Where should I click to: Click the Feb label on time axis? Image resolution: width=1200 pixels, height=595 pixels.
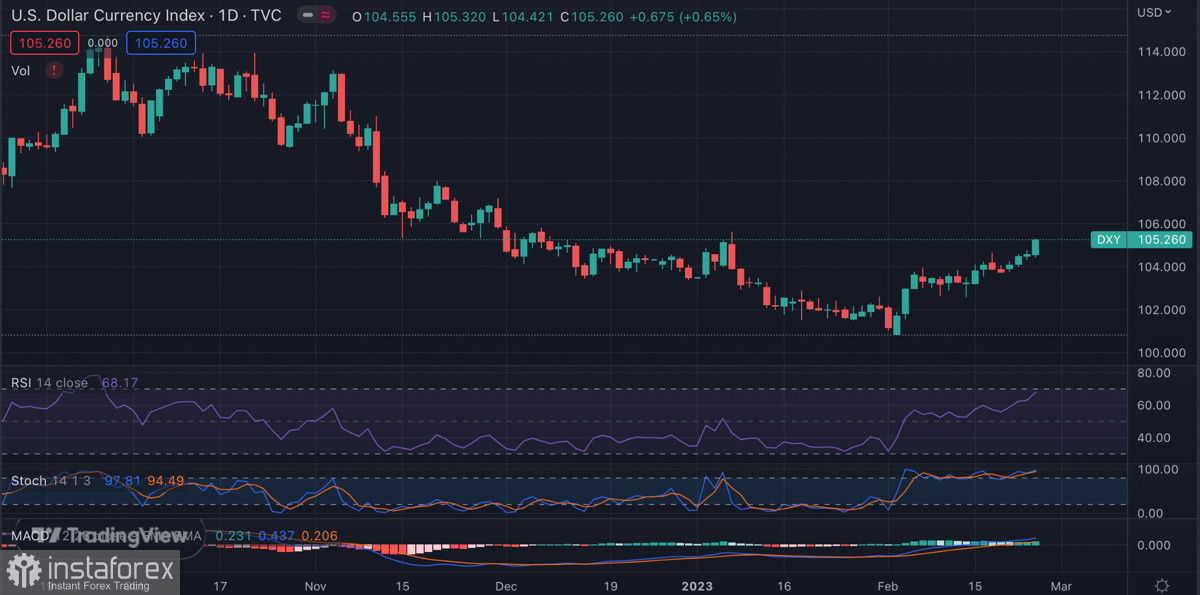click(x=887, y=586)
